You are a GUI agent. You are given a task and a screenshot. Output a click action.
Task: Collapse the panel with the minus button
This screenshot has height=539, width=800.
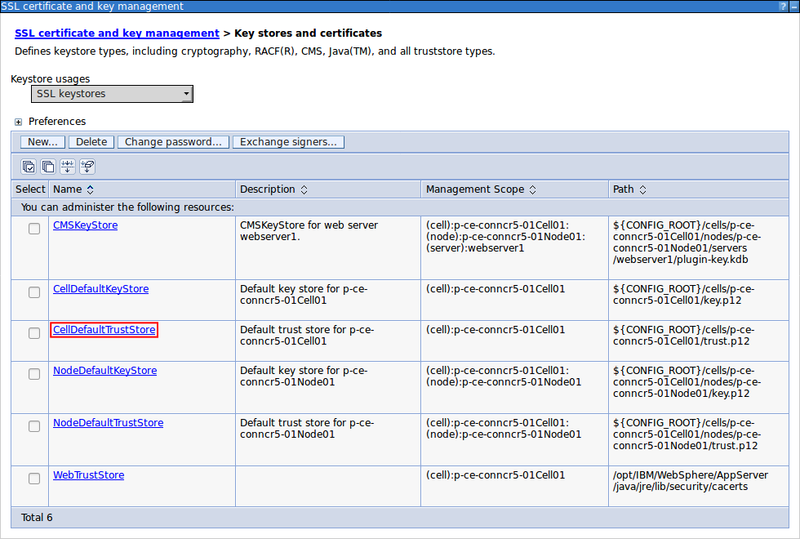(x=793, y=7)
